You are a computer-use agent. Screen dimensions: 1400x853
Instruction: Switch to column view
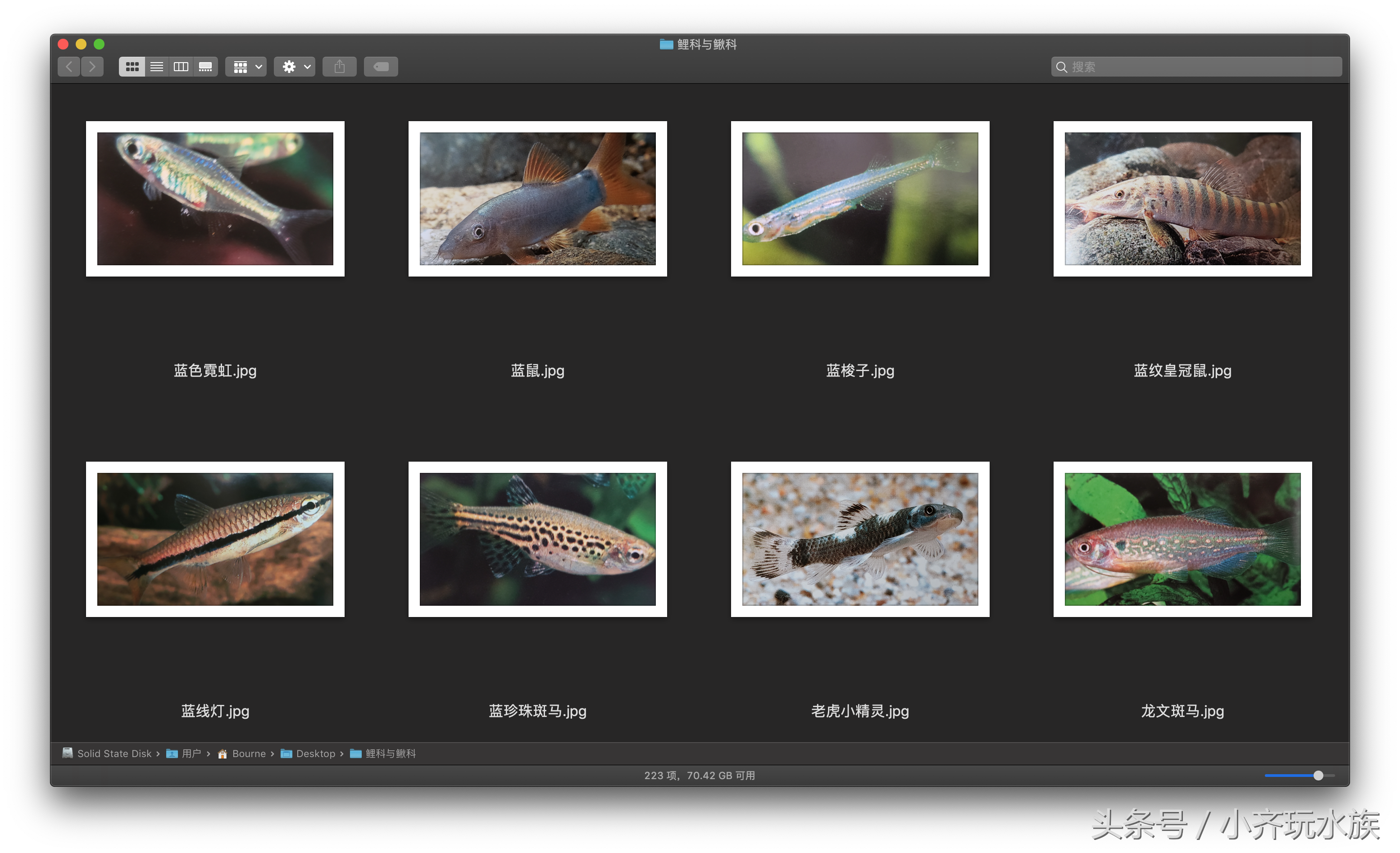pyautogui.click(x=181, y=67)
